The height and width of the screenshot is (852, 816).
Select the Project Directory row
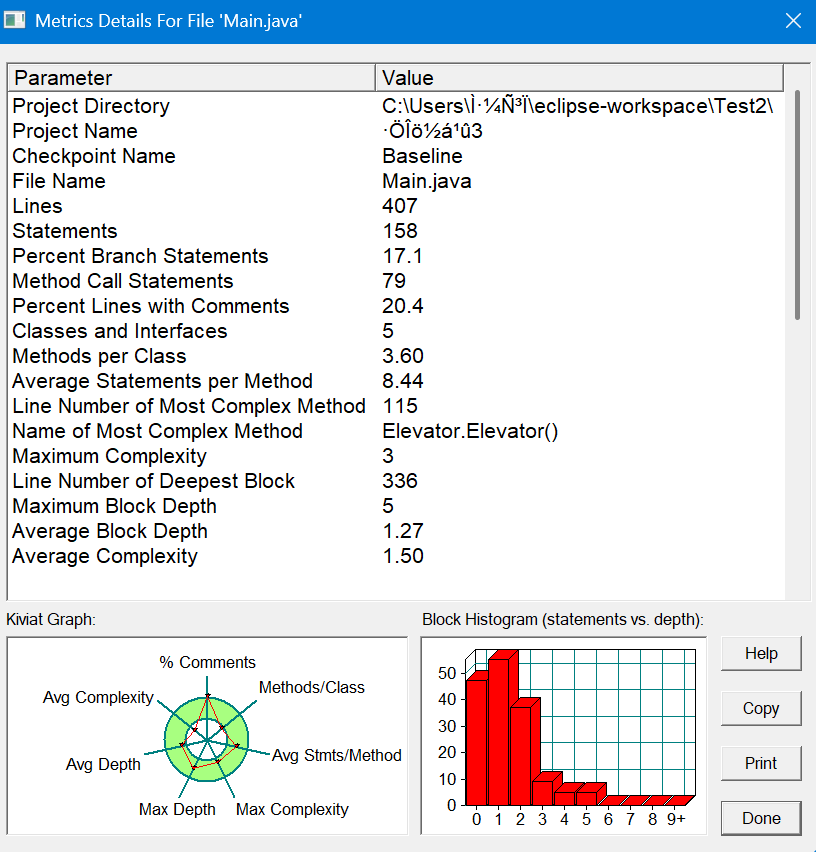pos(396,106)
